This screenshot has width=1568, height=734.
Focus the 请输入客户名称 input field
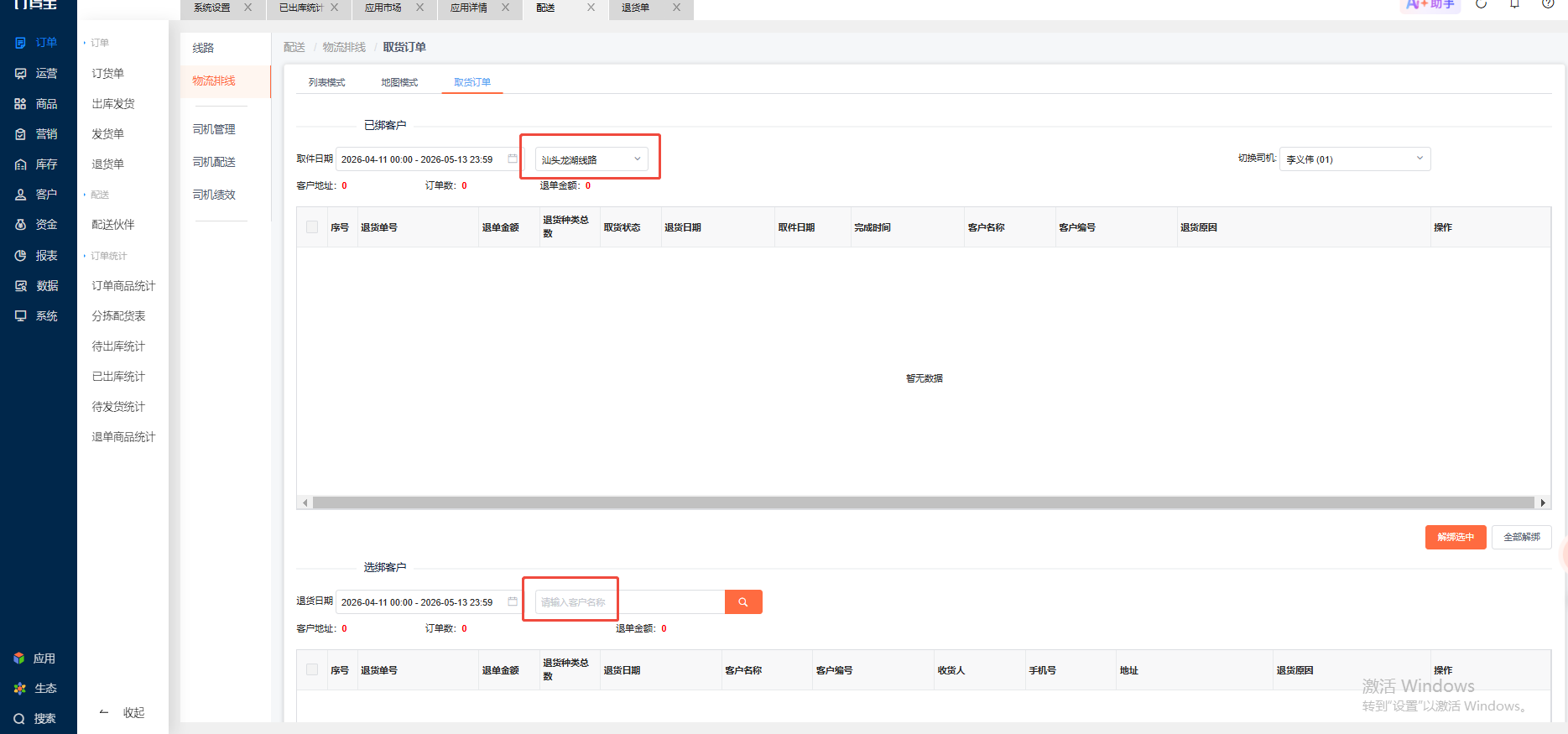pyautogui.click(x=629, y=602)
